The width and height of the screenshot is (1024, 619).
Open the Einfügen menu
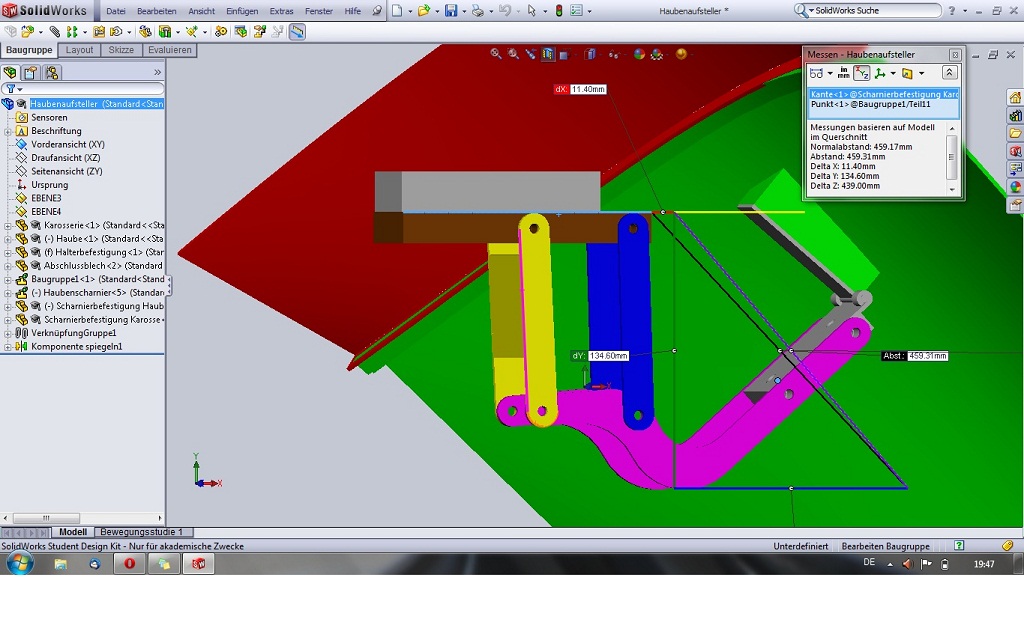tap(242, 10)
